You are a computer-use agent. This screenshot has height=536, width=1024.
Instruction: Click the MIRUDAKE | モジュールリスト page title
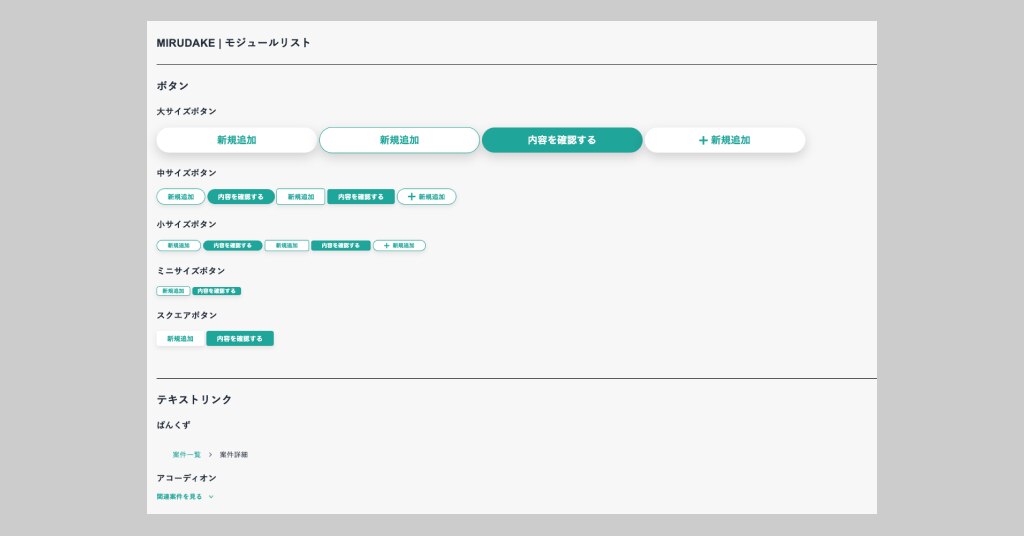[x=233, y=43]
